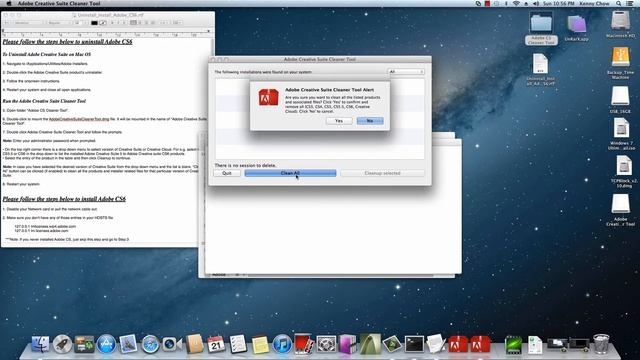640x360 pixels.
Task: Open Contacts book icon in dock
Action: [x=195, y=344]
